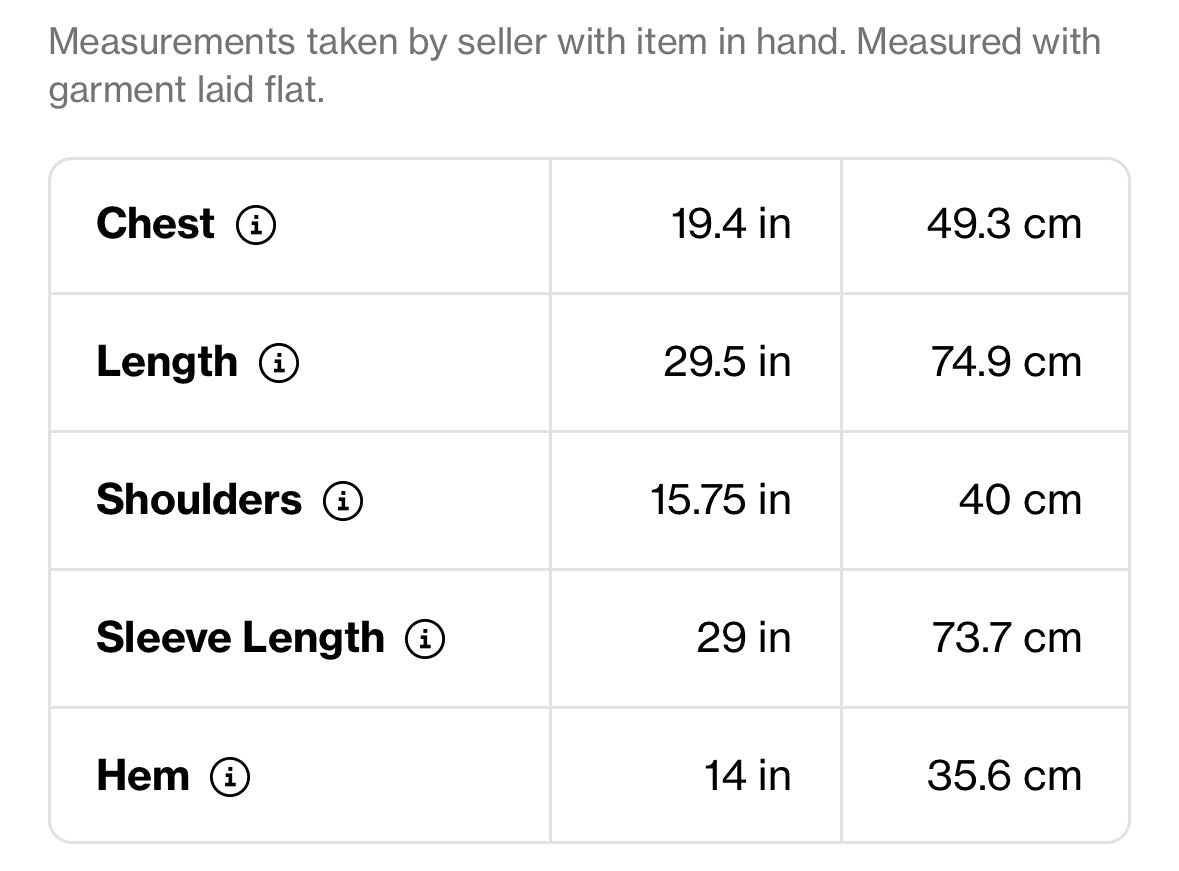Viewport: 1179px width, 871px height.
Task: Click the 19.4 in chest value
Action: tap(731, 224)
